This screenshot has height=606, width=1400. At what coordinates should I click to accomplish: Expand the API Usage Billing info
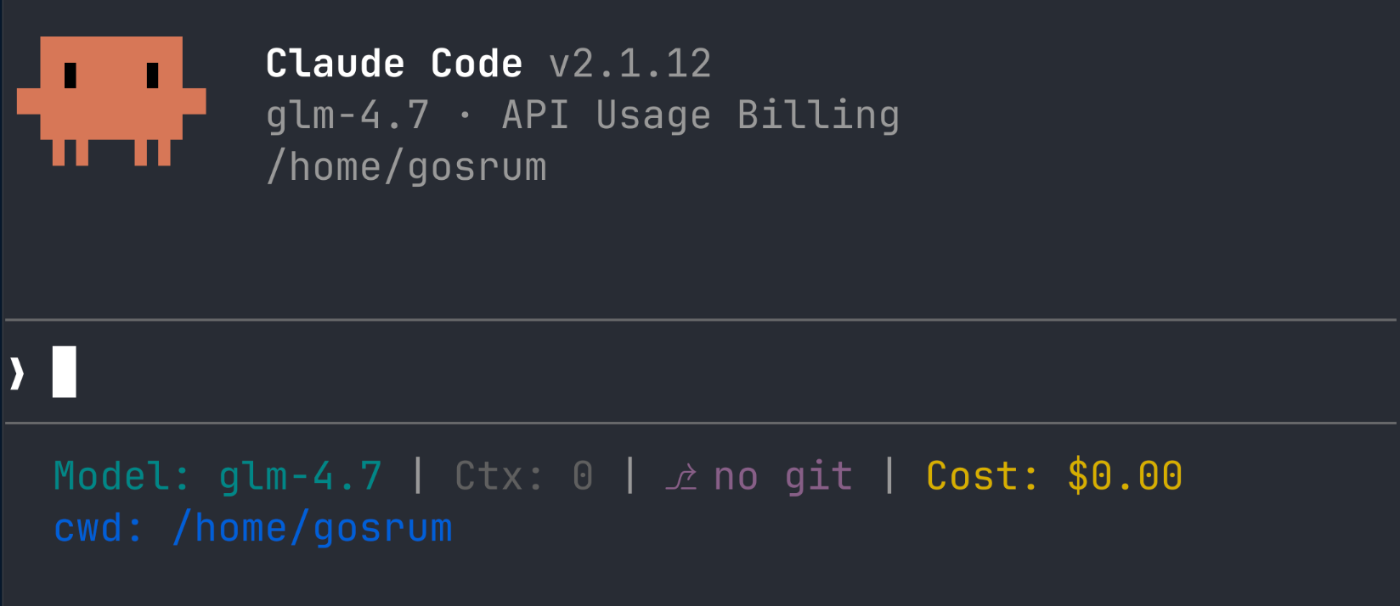click(700, 114)
